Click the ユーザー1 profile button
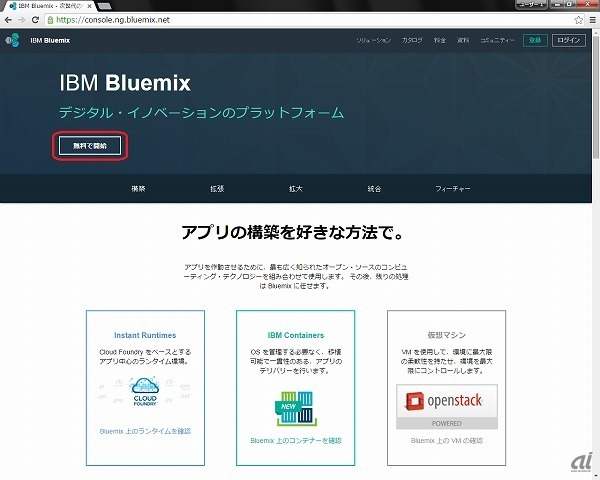 531,4
